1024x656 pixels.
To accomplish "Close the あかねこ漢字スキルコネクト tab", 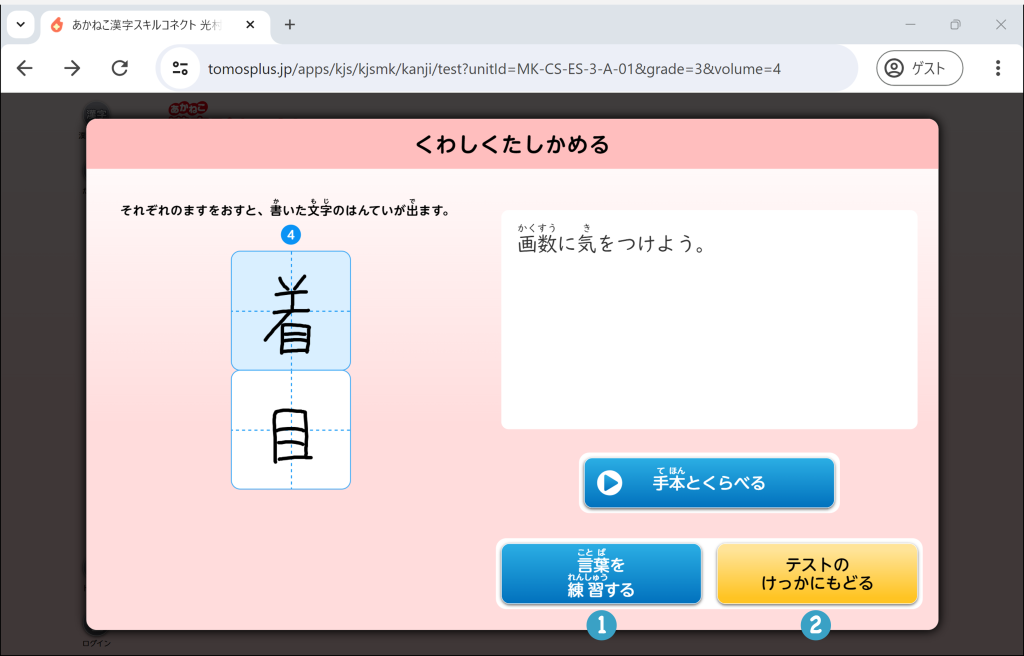I will click(250, 25).
